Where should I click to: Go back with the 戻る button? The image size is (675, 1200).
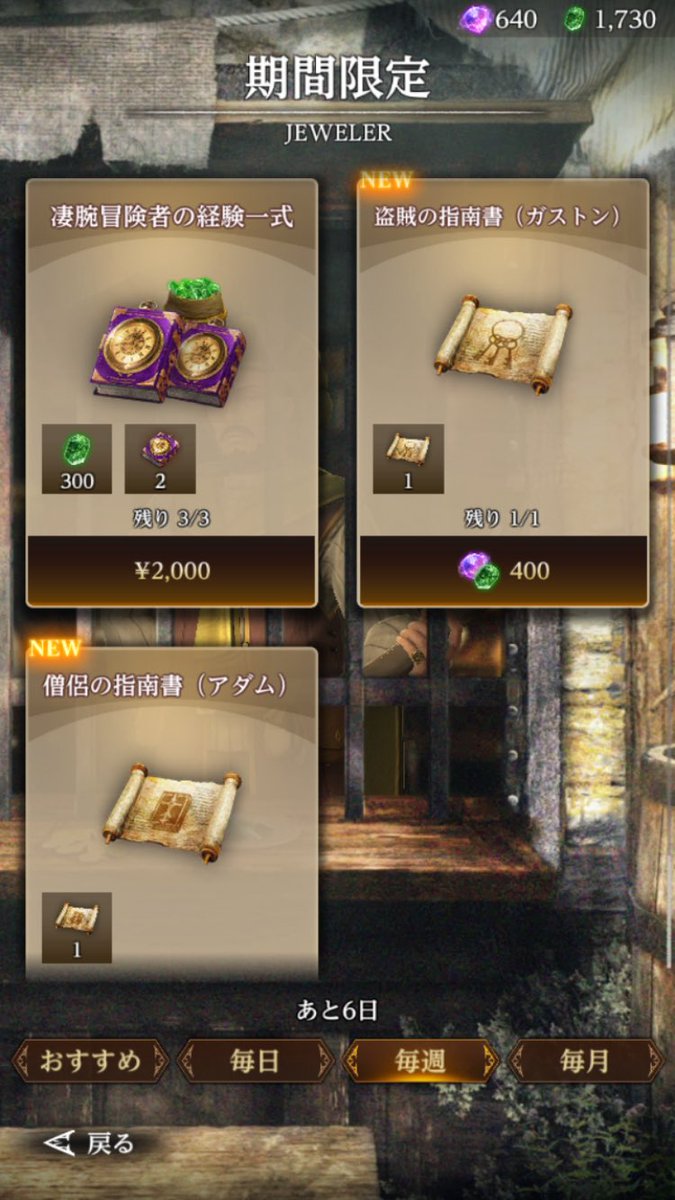[x=88, y=1143]
